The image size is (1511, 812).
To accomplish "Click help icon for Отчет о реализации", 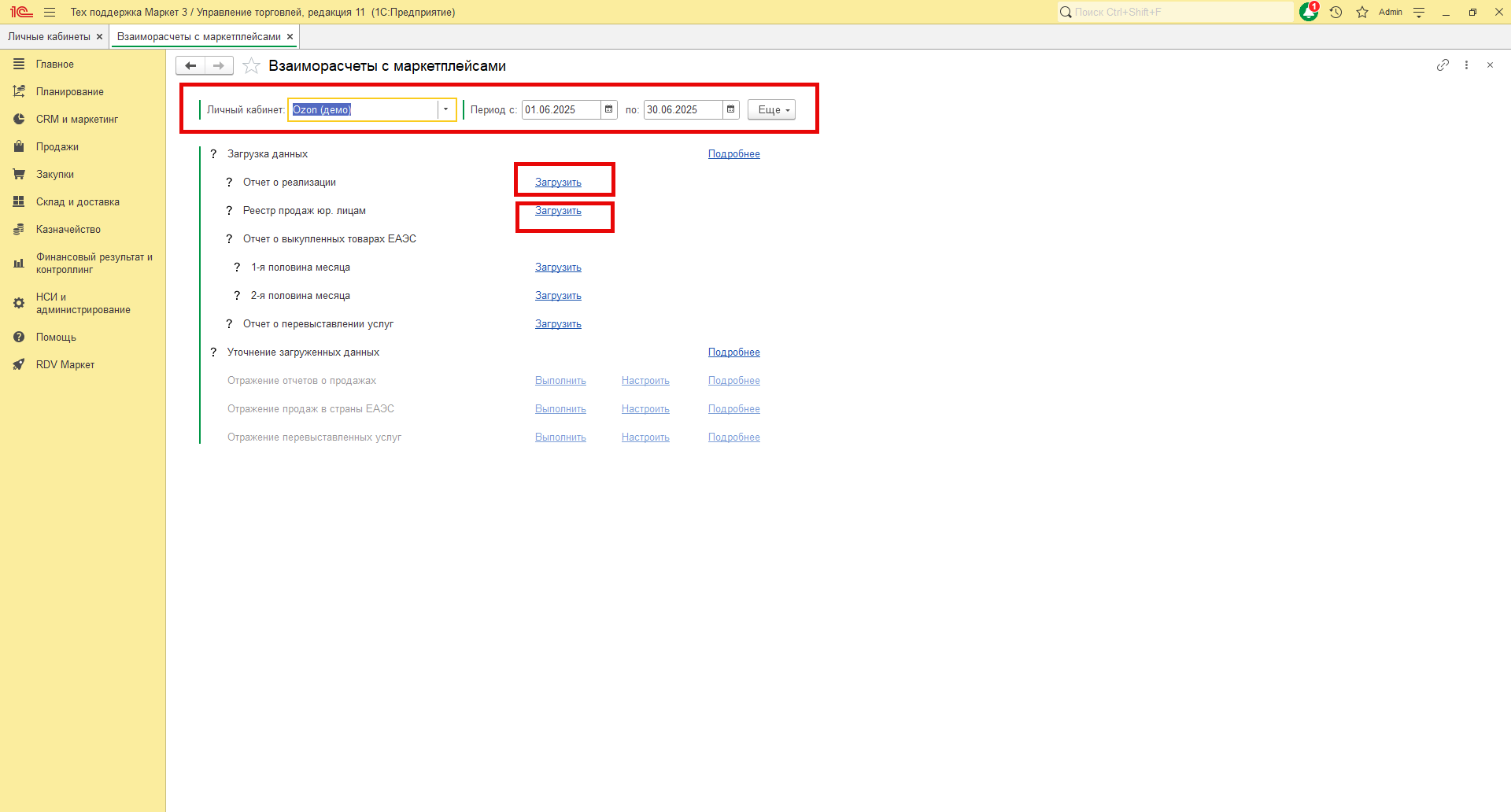I will tap(229, 183).
